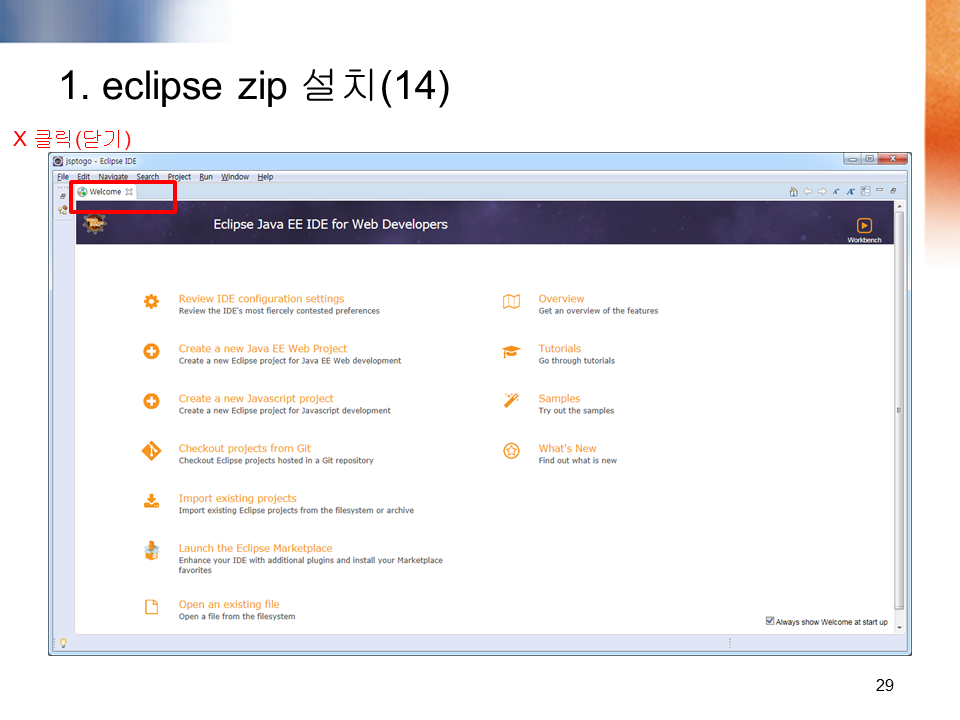Open the What's New link
This screenshot has width=960, height=720.
[568, 448]
